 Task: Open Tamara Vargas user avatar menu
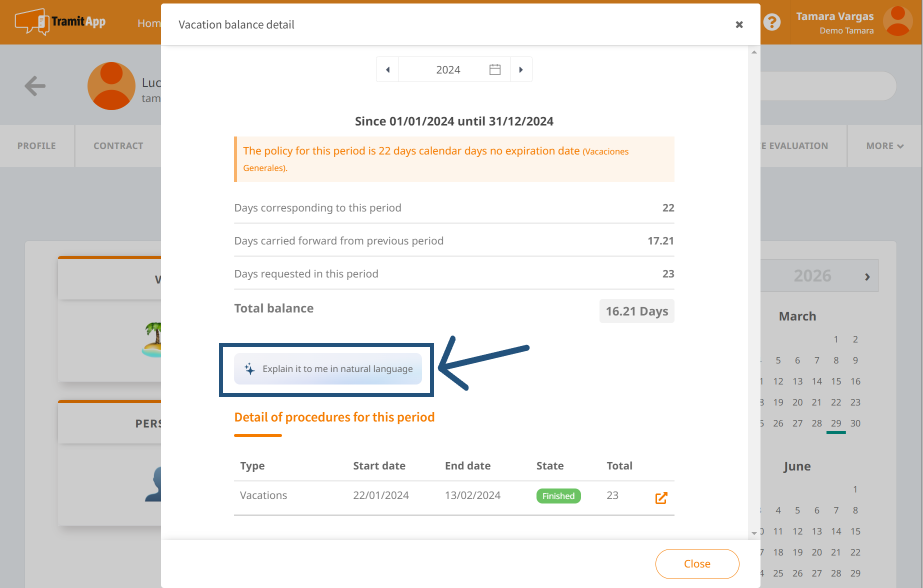(x=900, y=21)
